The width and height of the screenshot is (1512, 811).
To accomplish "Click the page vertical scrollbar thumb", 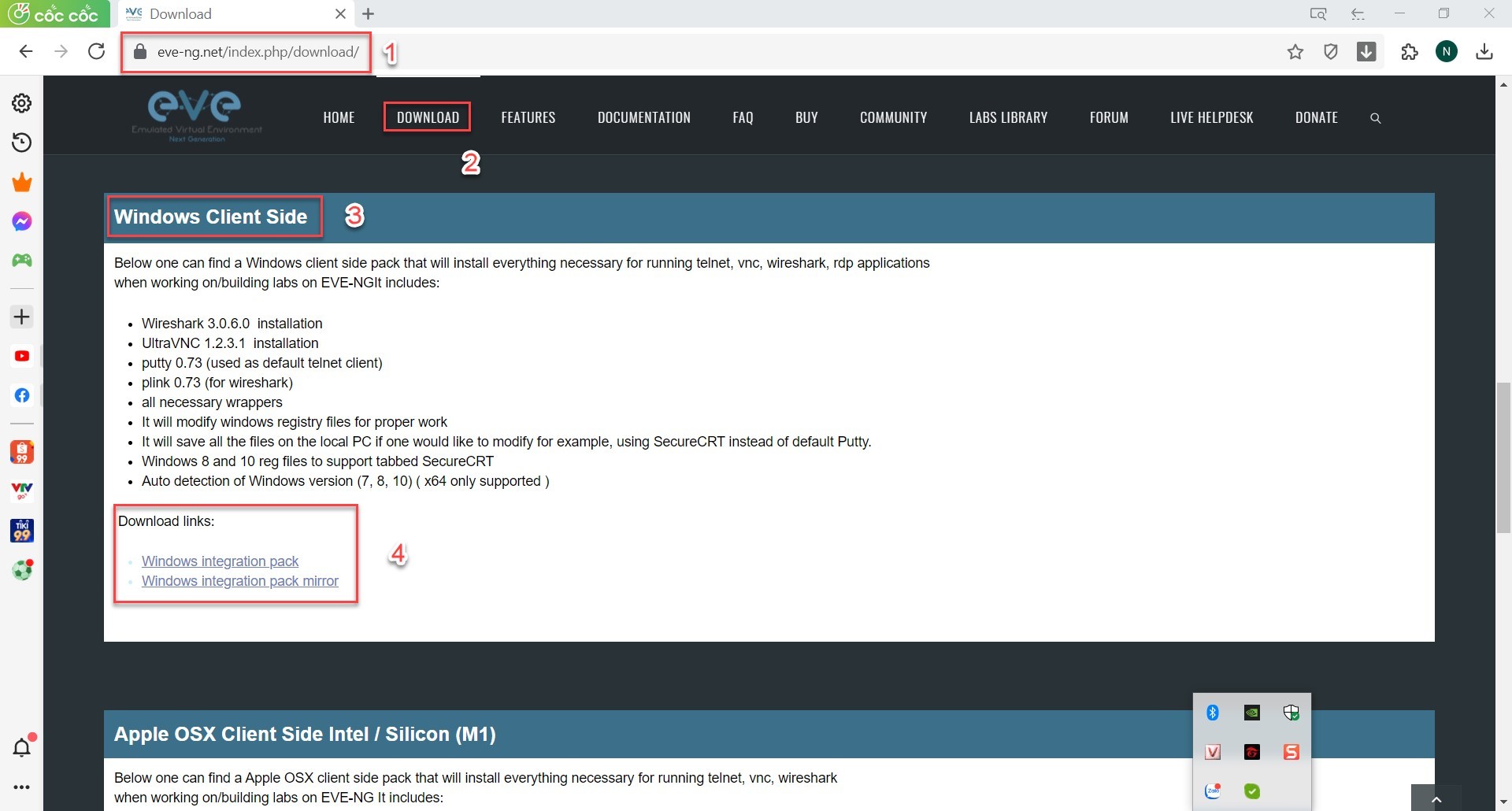I will (1503, 457).
